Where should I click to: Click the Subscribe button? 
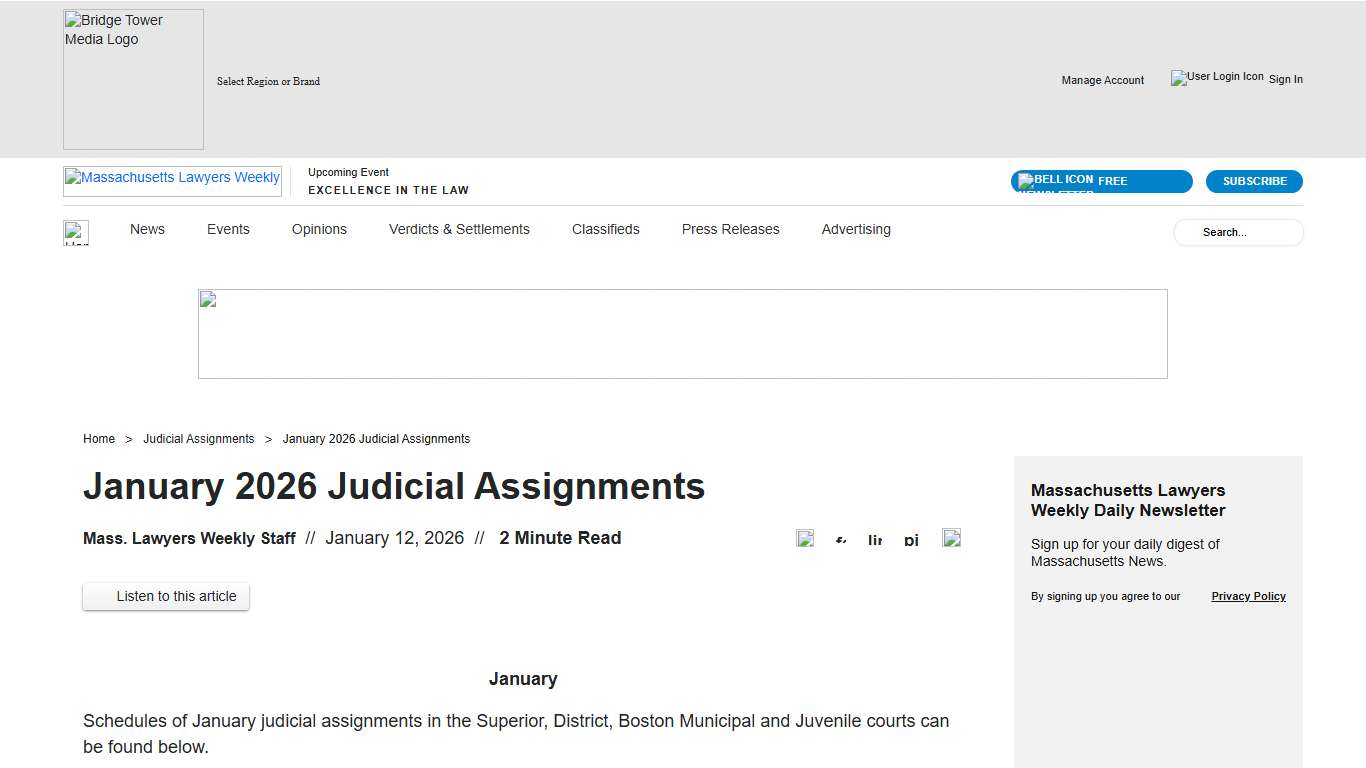[1254, 181]
